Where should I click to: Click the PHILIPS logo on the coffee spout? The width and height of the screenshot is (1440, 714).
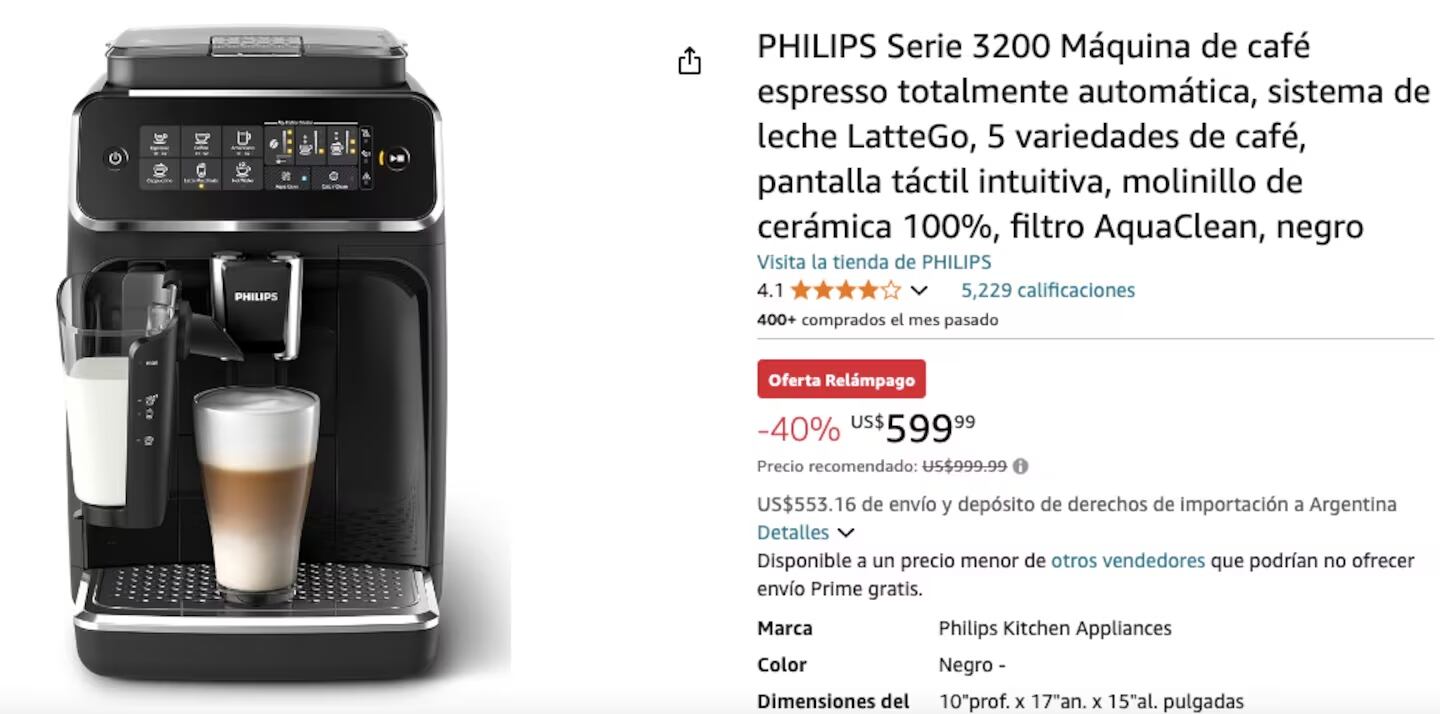tap(256, 296)
